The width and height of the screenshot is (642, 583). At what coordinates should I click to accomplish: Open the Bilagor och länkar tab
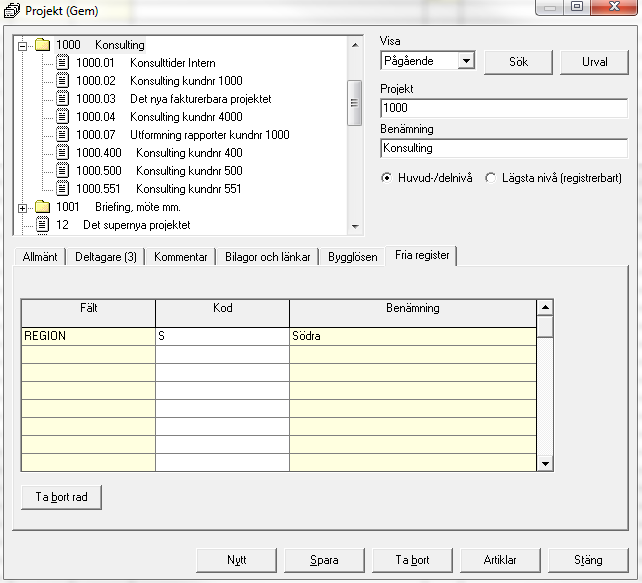pyautogui.click(x=268, y=257)
